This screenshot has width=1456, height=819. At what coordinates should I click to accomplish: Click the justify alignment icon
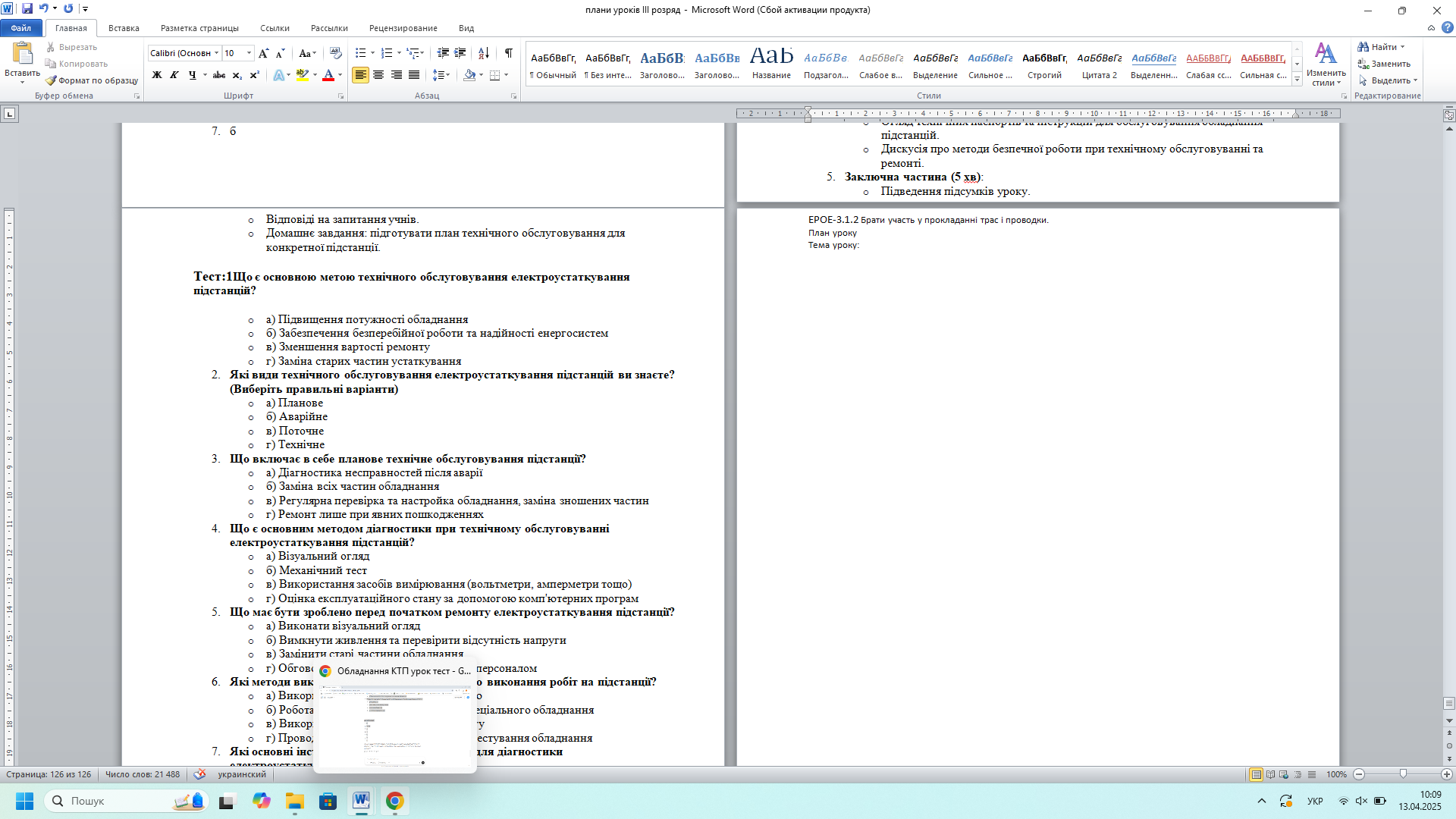(x=414, y=75)
